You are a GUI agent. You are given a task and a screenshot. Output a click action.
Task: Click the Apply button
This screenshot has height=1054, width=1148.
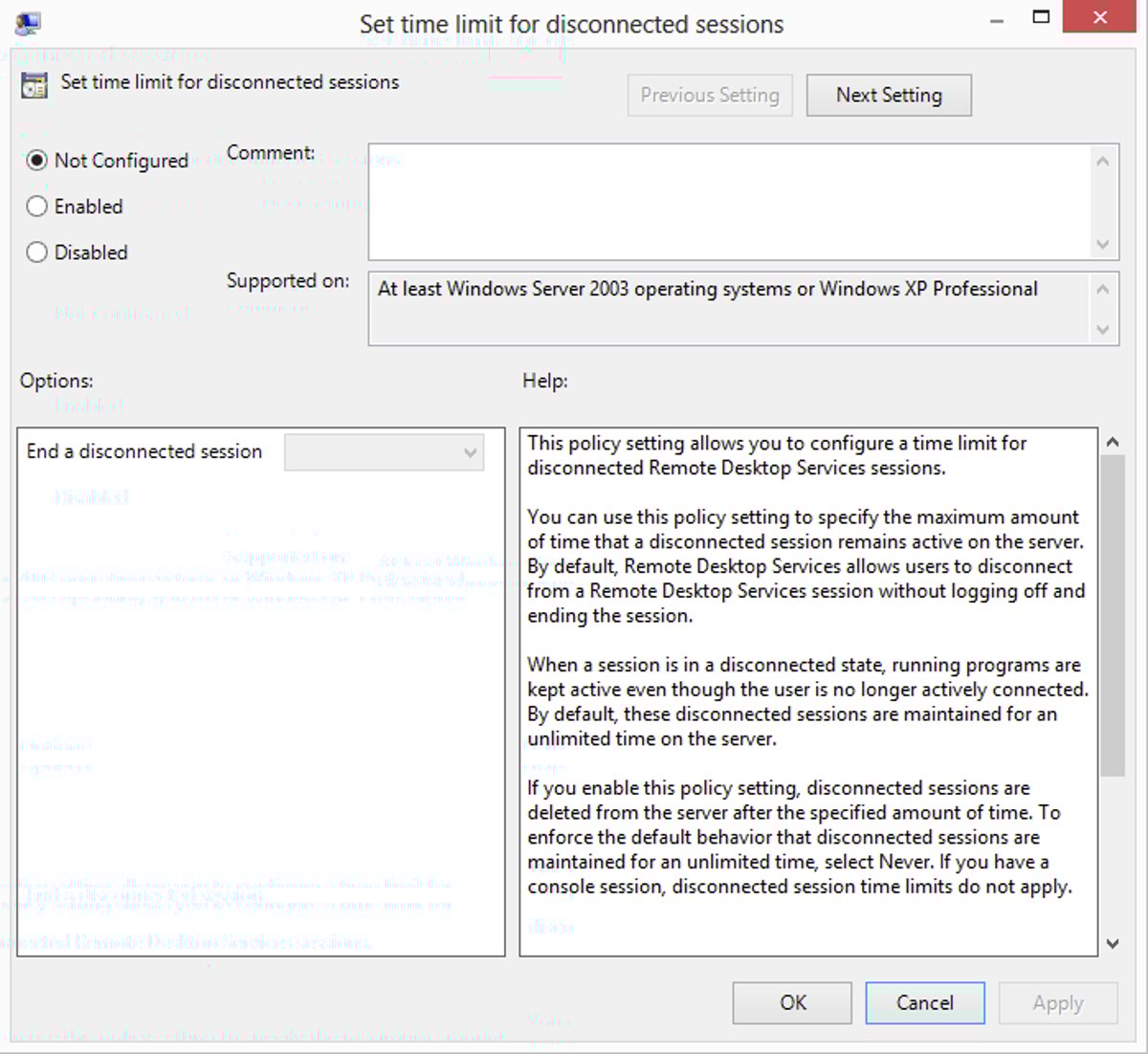click(x=1057, y=1002)
